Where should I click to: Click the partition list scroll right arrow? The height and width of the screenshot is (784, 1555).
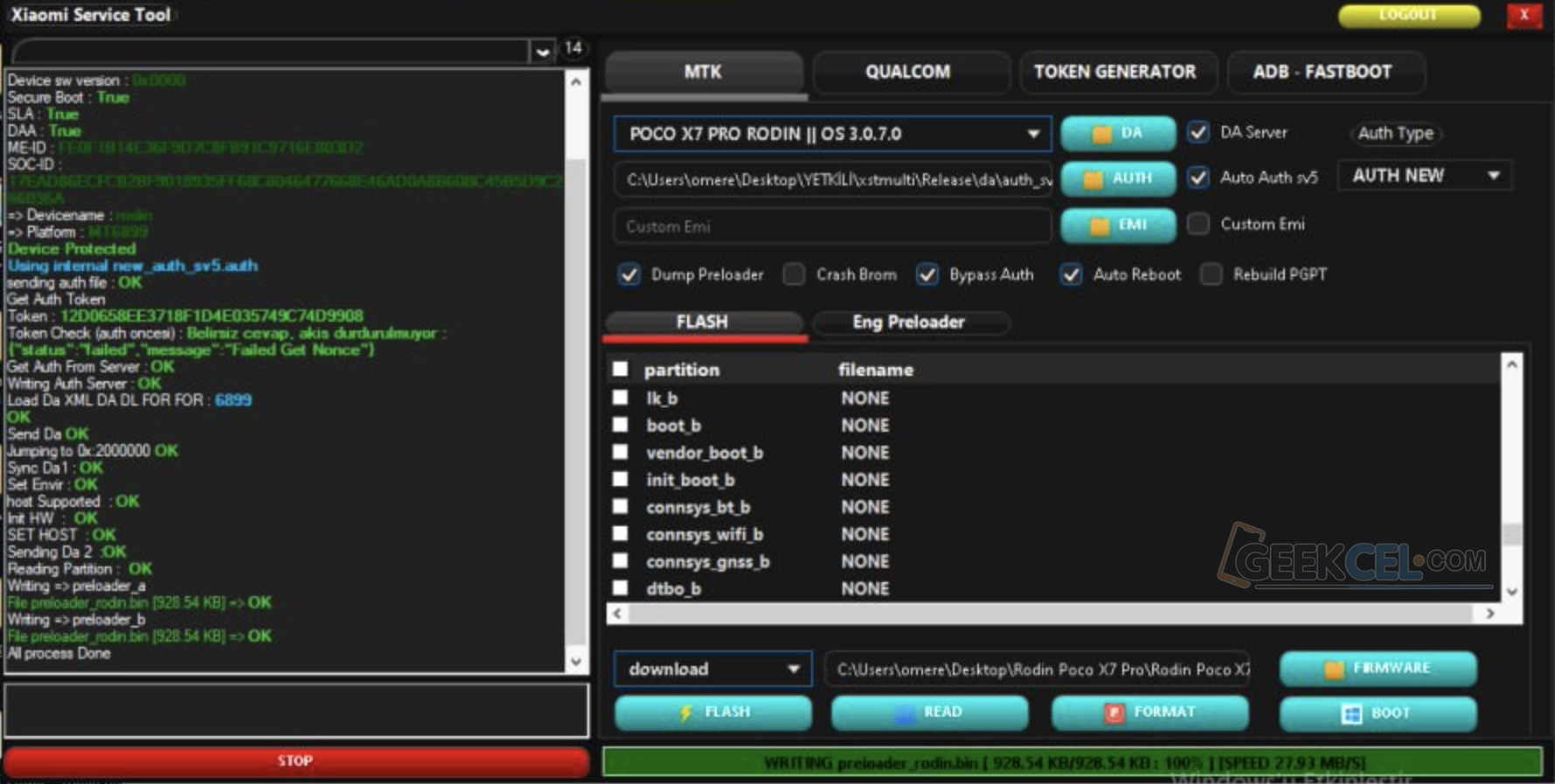[x=1490, y=614]
